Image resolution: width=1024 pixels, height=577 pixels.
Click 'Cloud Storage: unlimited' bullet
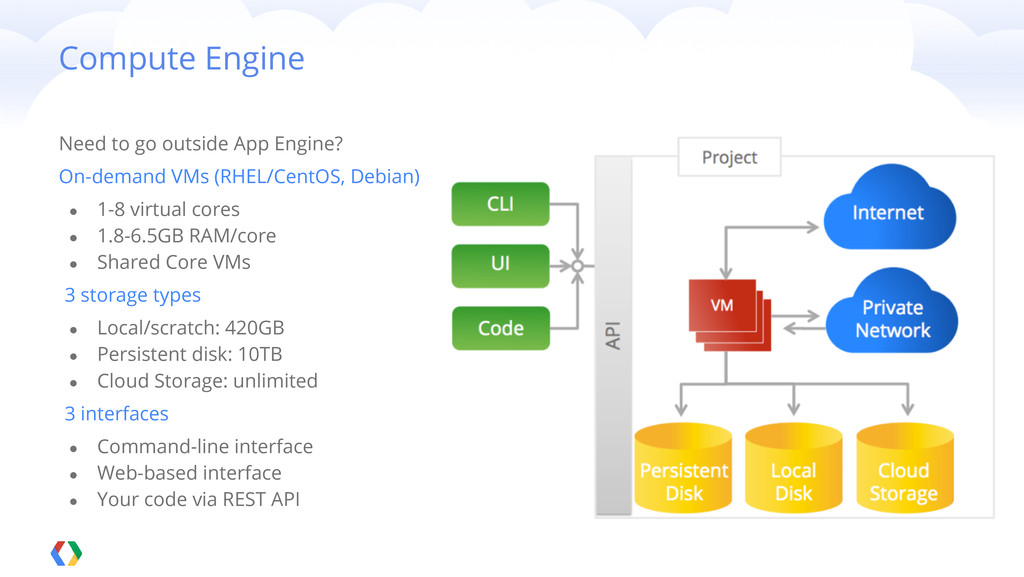pos(207,381)
